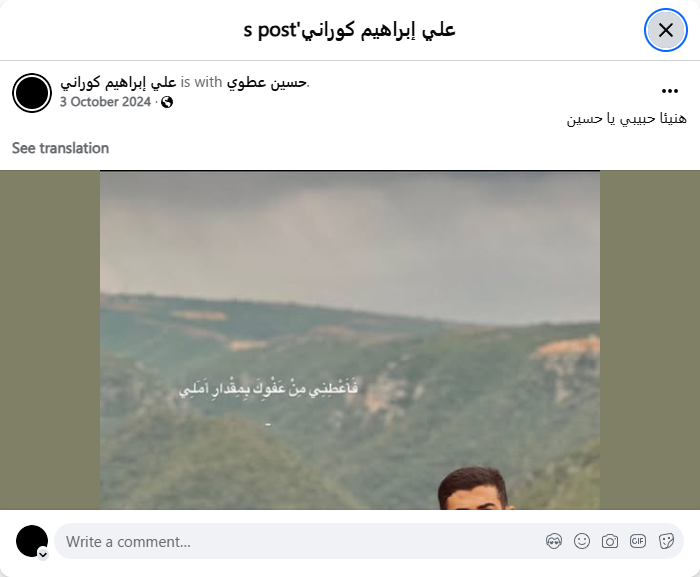Open the GIF picker icon
This screenshot has width=700, height=577.
click(x=638, y=541)
